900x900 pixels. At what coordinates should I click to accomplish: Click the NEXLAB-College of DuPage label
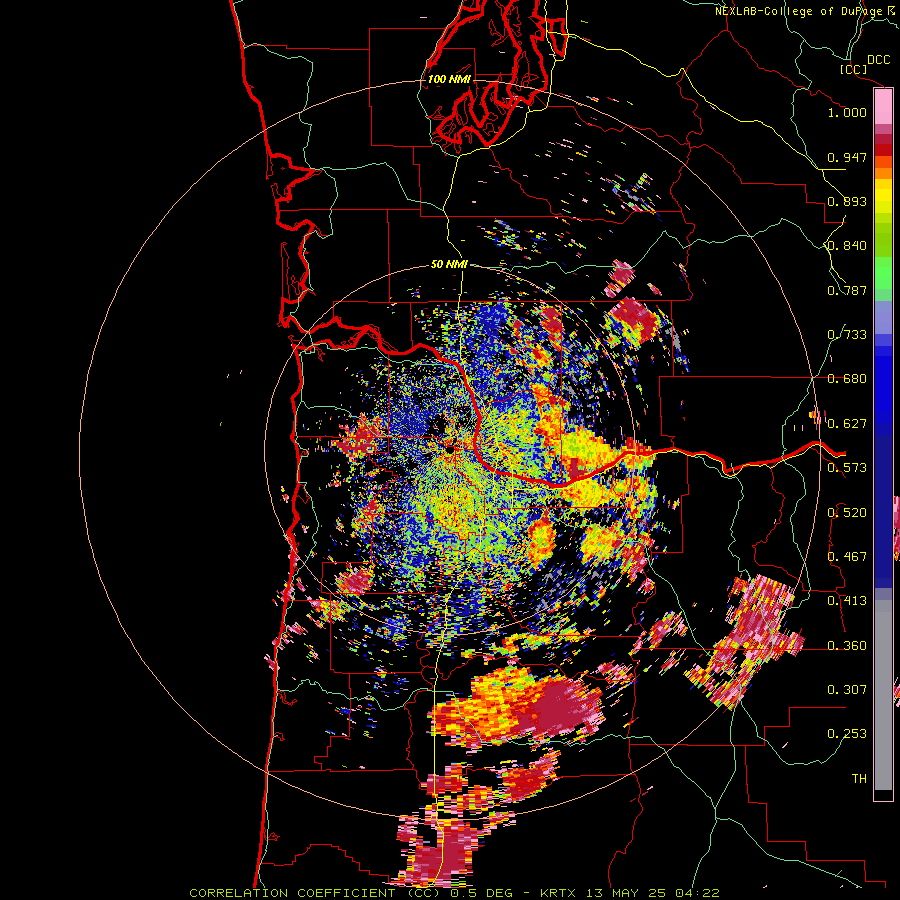[799, 11]
